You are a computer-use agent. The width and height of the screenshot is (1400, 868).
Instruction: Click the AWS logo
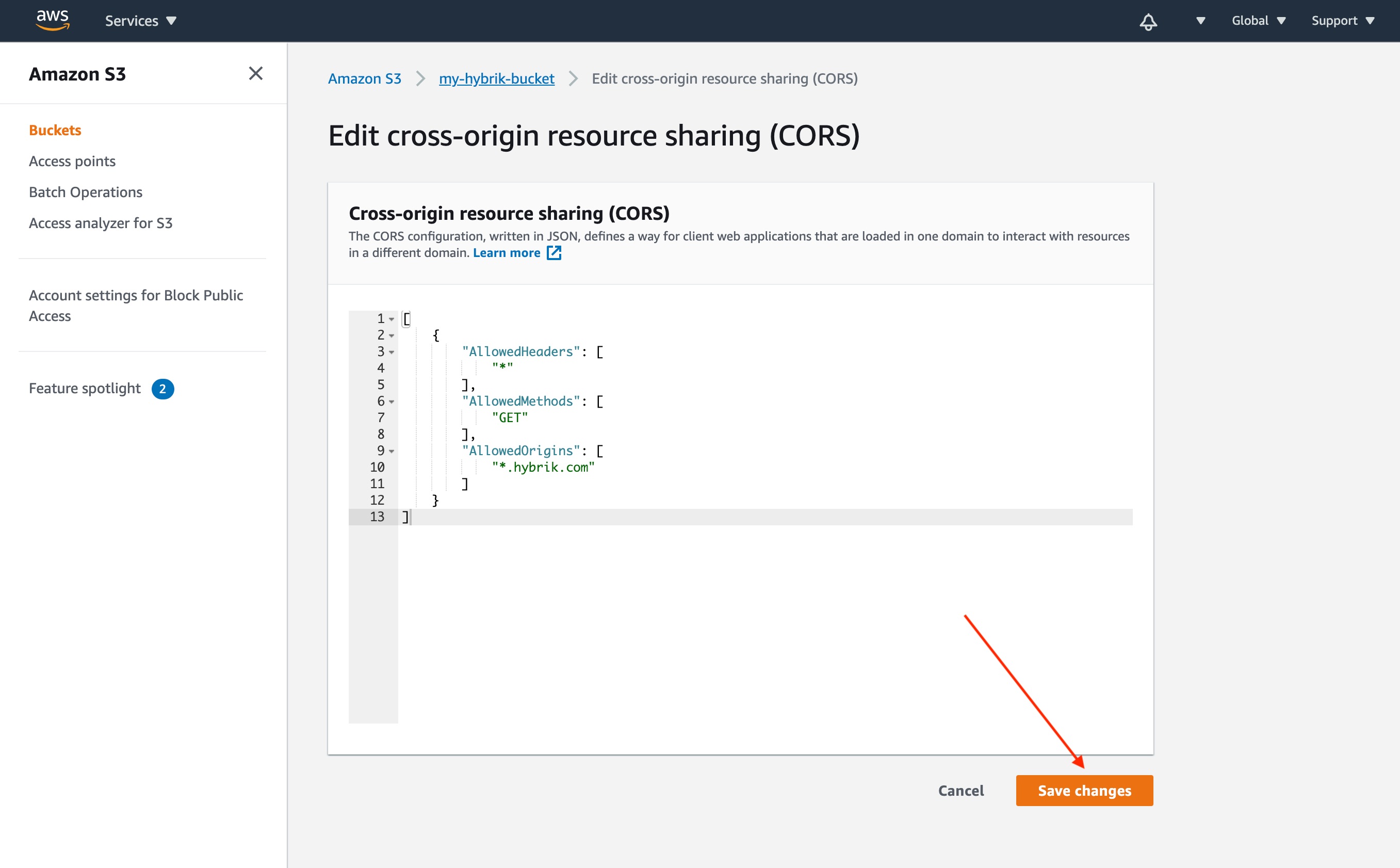click(53, 20)
